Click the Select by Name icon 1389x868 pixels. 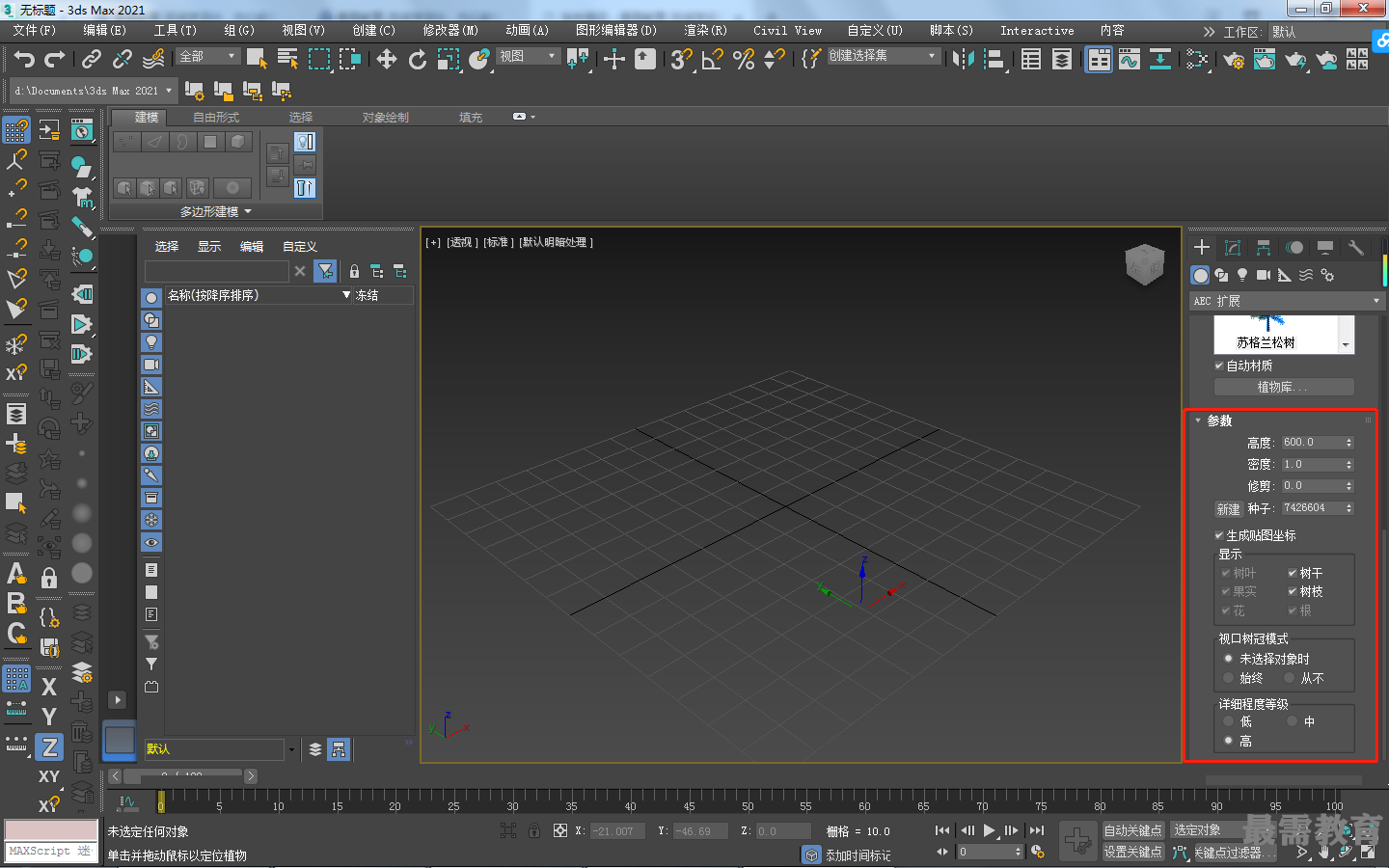coord(287,60)
